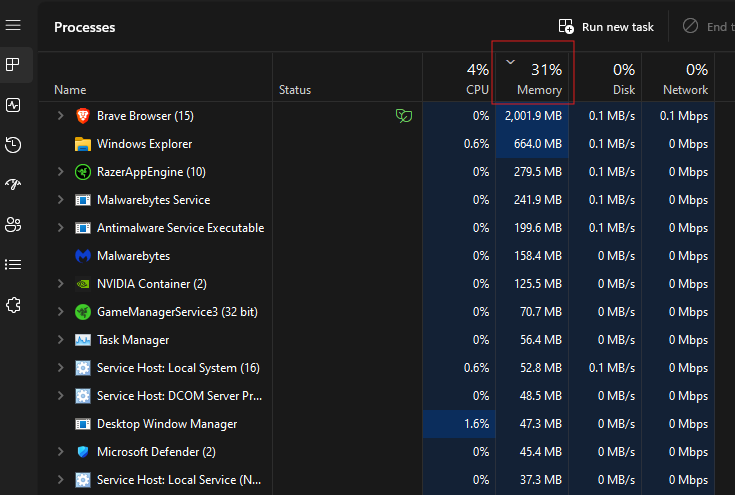Open the Services sidebar icon
This screenshot has width=735, height=495.
tap(13, 305)
